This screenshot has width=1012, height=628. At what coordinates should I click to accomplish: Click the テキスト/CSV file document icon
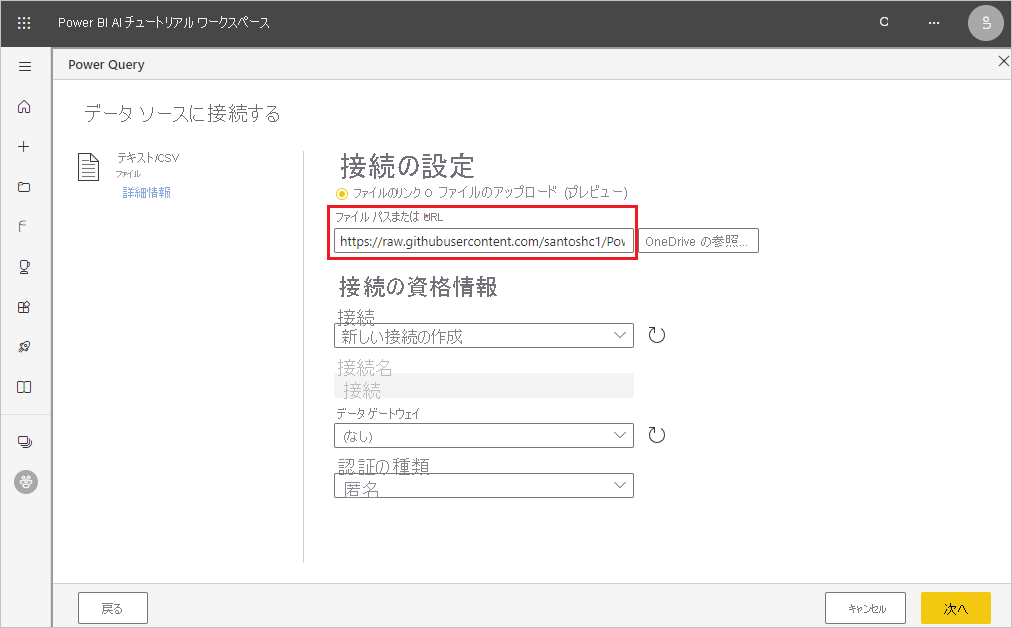coord(88,167)
